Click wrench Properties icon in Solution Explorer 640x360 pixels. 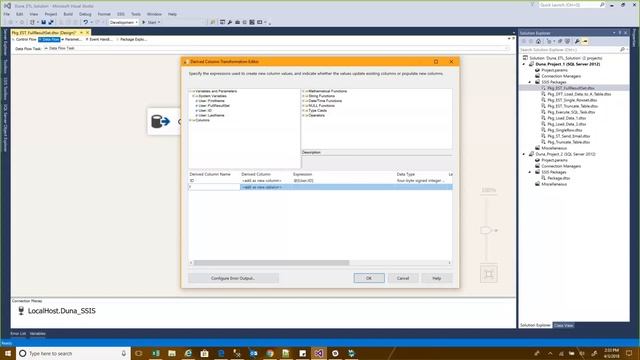tap(577, 41)
